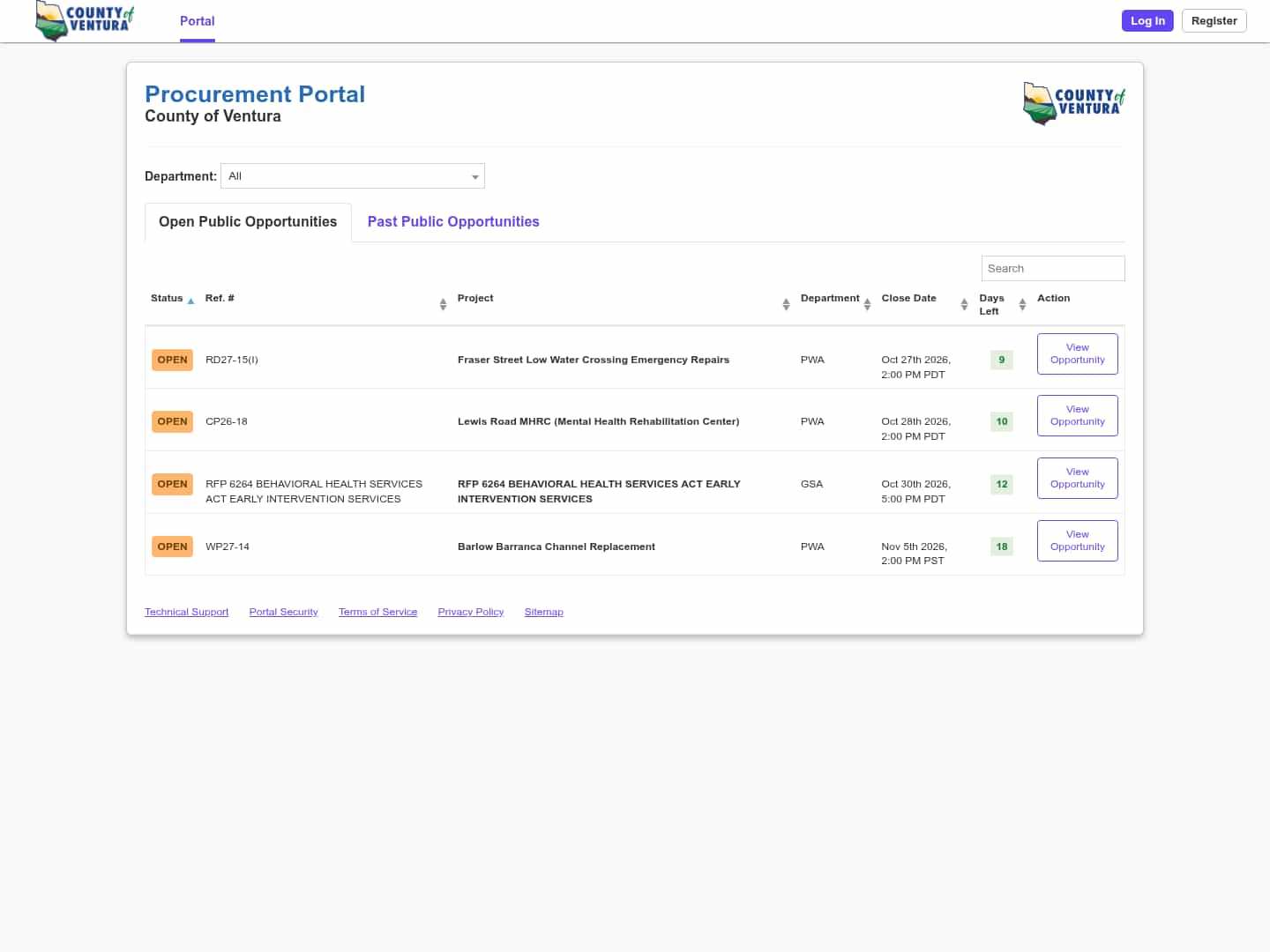Focus the Search input field
Screen dimensions: 1270x952
(x=1053, y=268)
